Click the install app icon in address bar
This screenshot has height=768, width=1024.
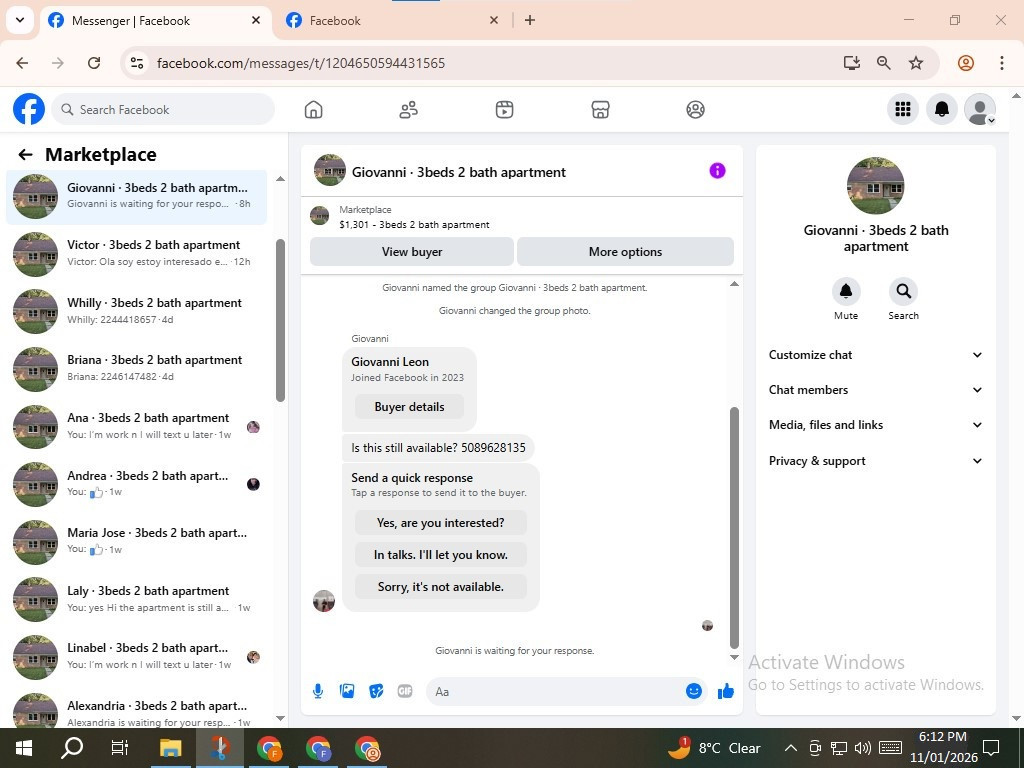[x=851, y=63]
